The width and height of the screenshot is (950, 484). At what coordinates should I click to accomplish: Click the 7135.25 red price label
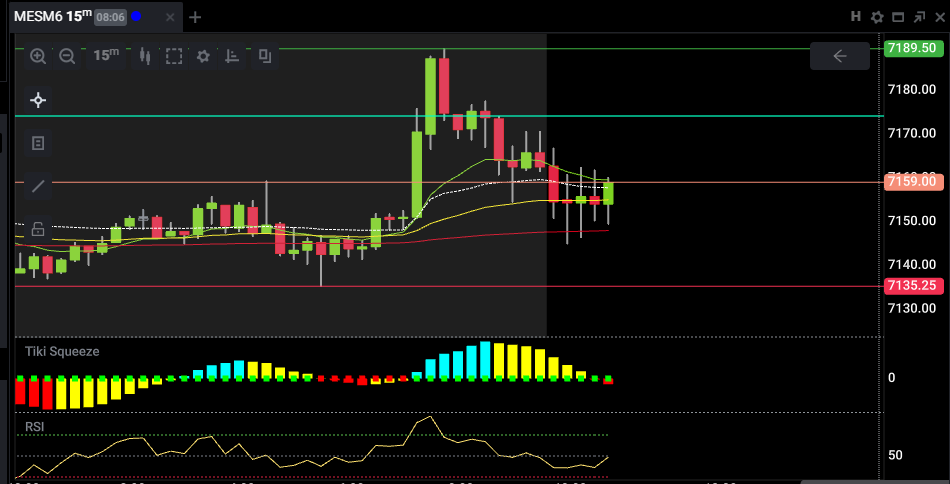click(x=915, y=286)
